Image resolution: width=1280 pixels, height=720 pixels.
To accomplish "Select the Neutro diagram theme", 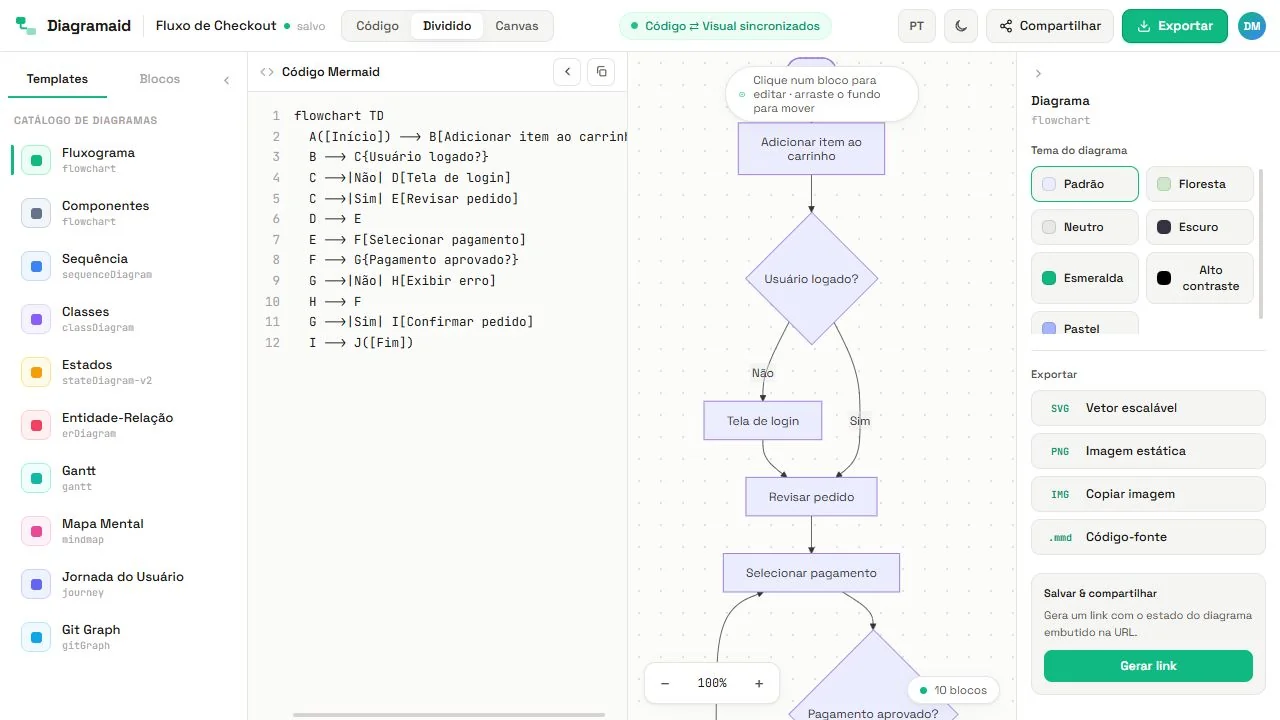I will [1085, 227].
